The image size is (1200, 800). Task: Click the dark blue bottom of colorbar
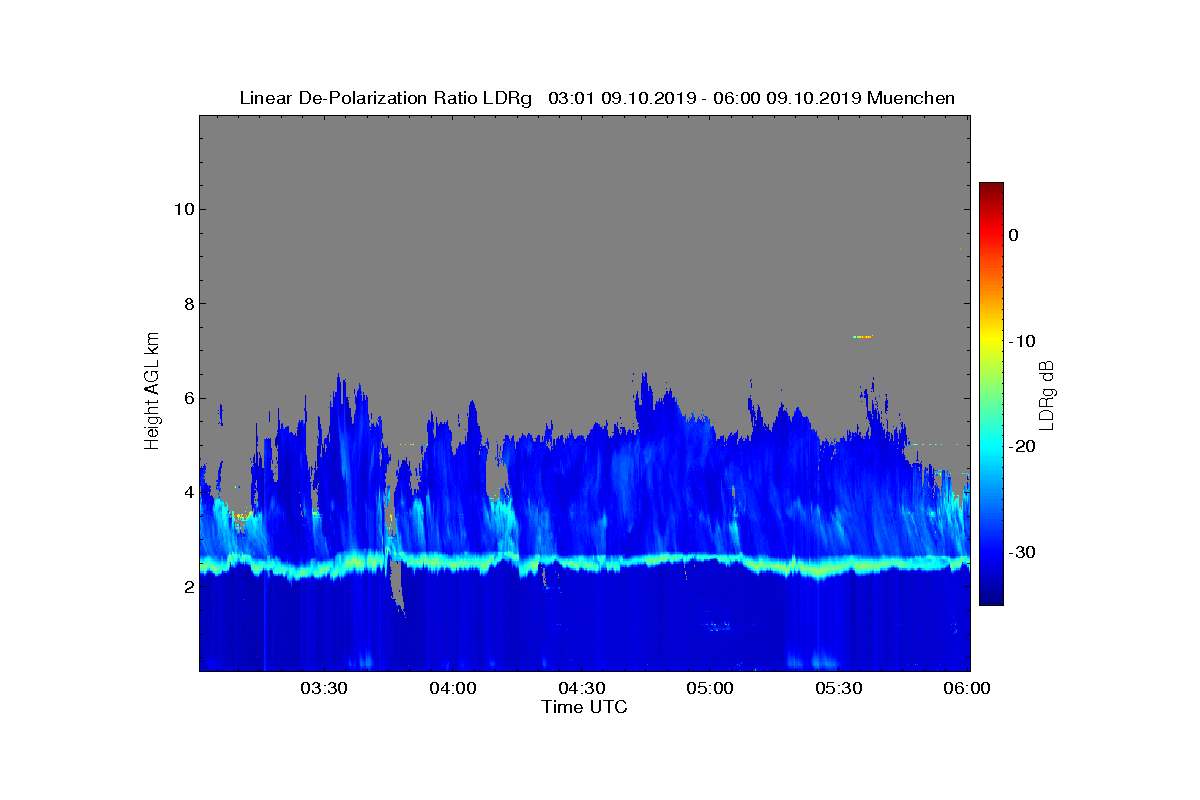991,597
